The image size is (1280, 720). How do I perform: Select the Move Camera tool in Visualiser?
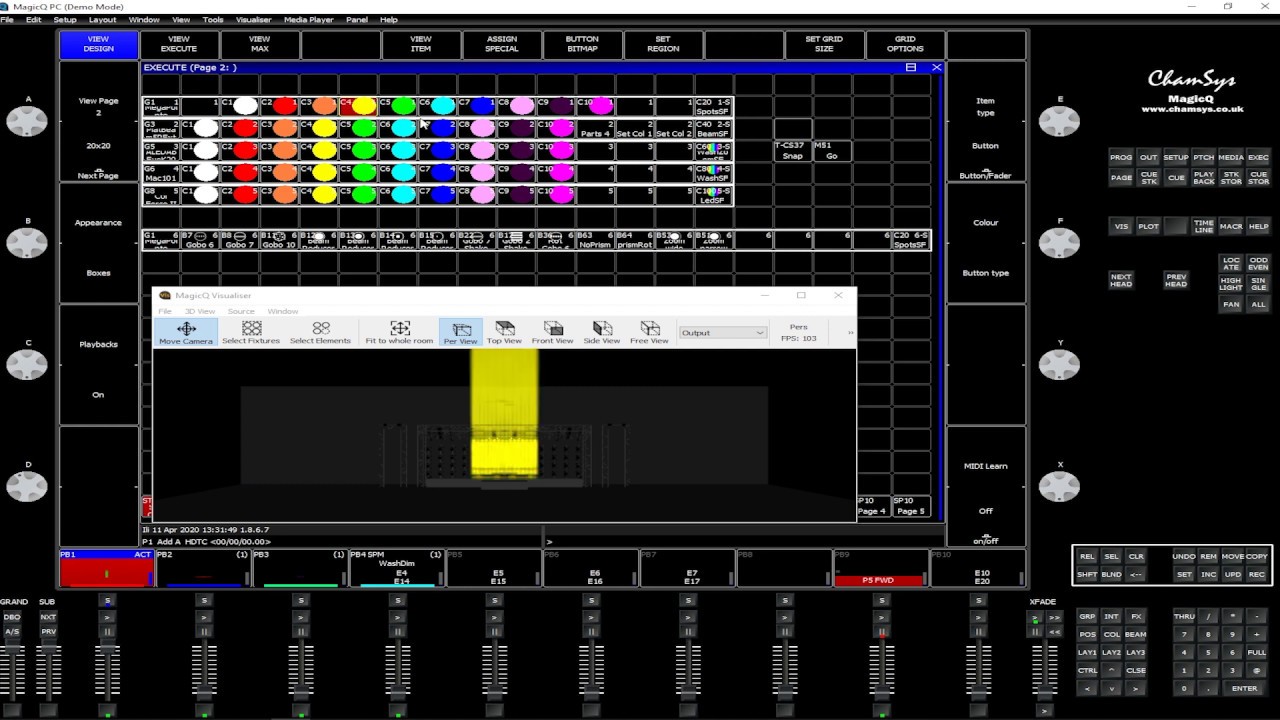pos(186,333)
